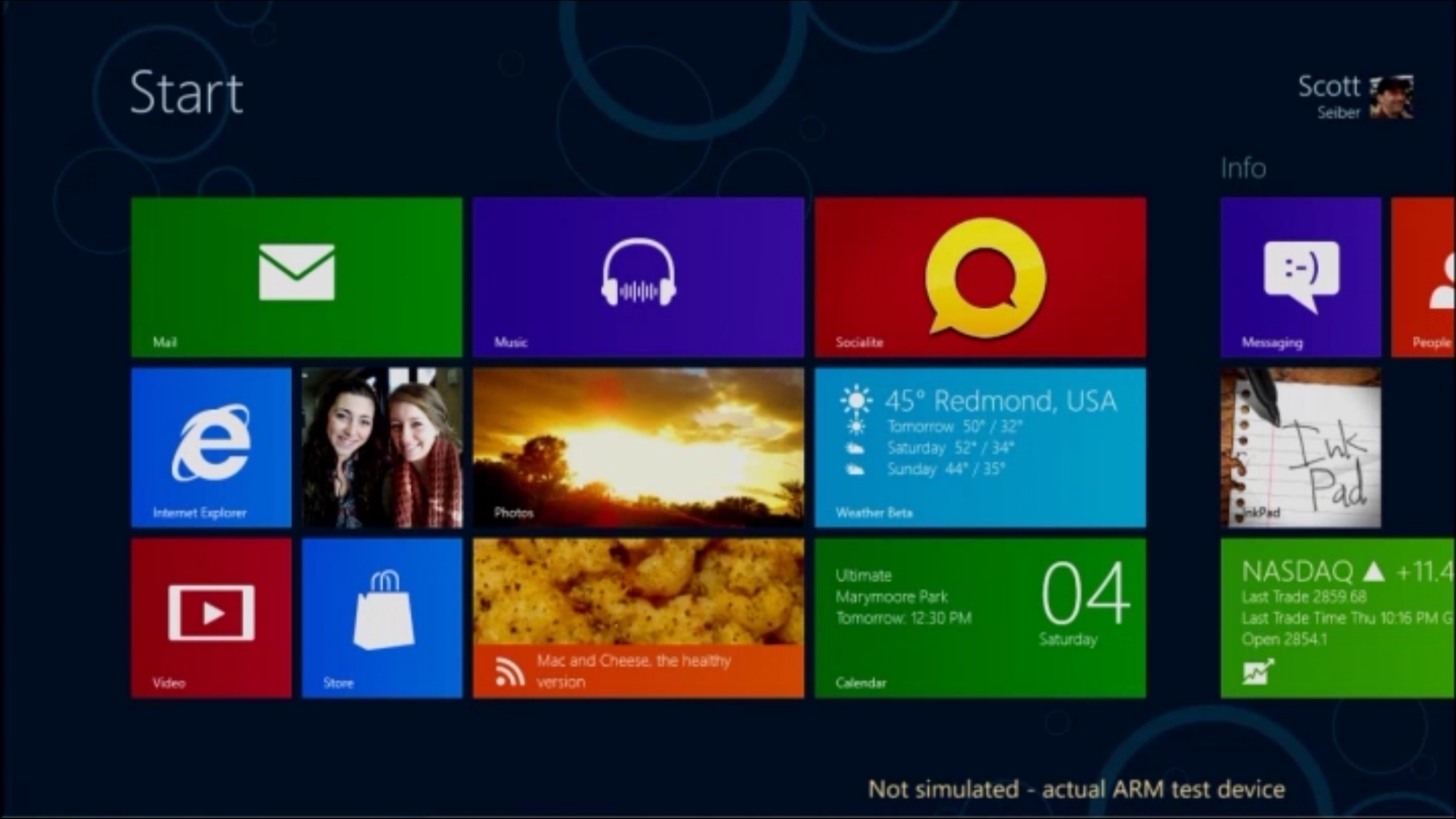Image resolution: width=1456 pixels, height=819 pixels.
Task: Open the Store shopping bag tile
Action: coord(382,618)
